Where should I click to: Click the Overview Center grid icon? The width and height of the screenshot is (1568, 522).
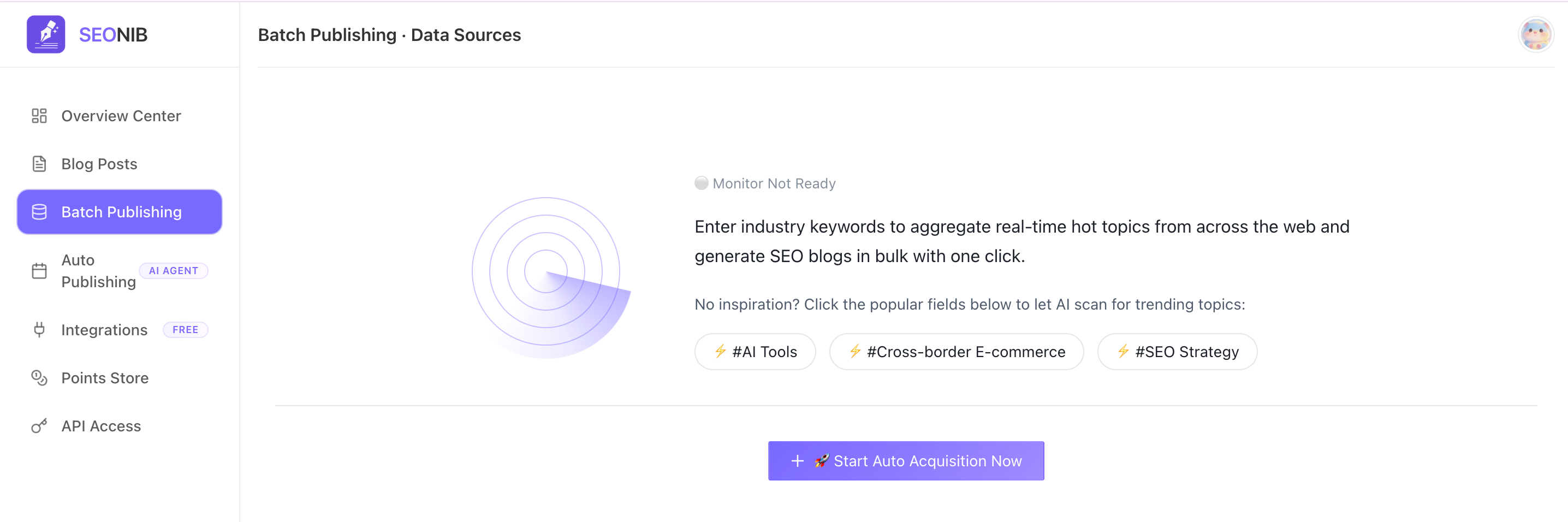(x=39, y=116)
